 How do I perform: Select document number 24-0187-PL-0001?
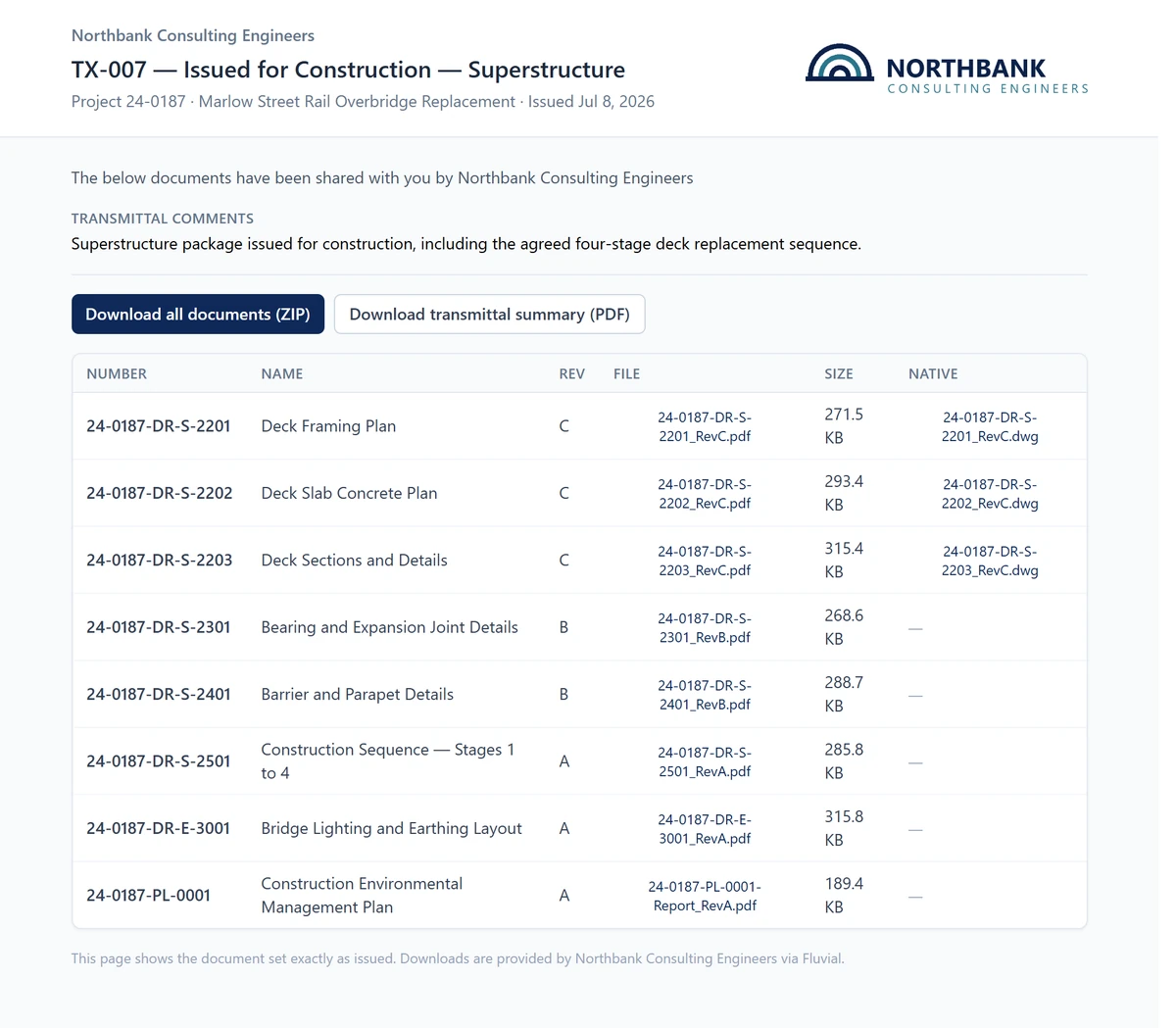pos(149,895)
